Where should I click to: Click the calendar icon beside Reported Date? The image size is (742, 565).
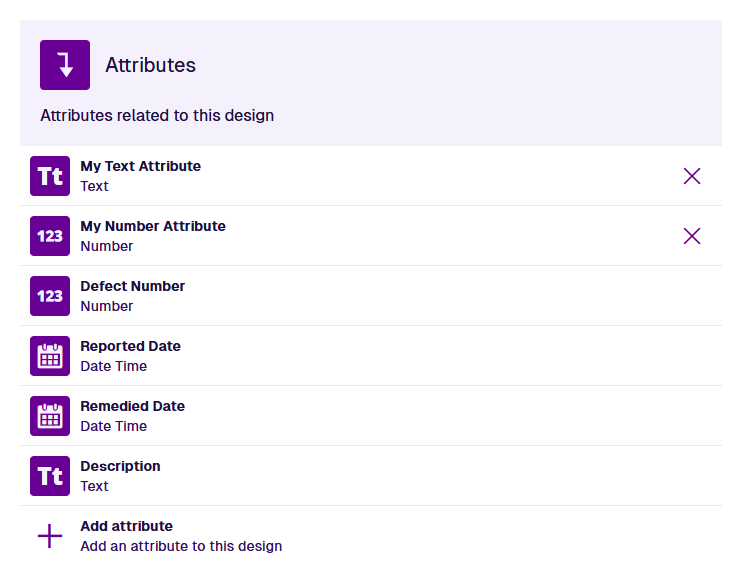coord(50,356)
